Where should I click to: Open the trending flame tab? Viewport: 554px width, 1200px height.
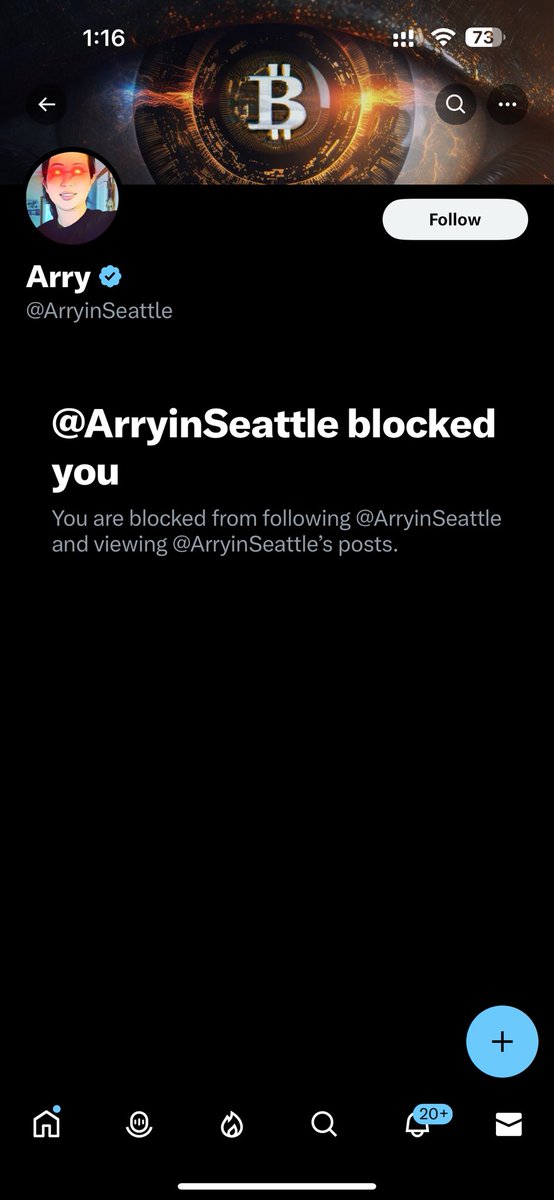tap(231, 1125)
